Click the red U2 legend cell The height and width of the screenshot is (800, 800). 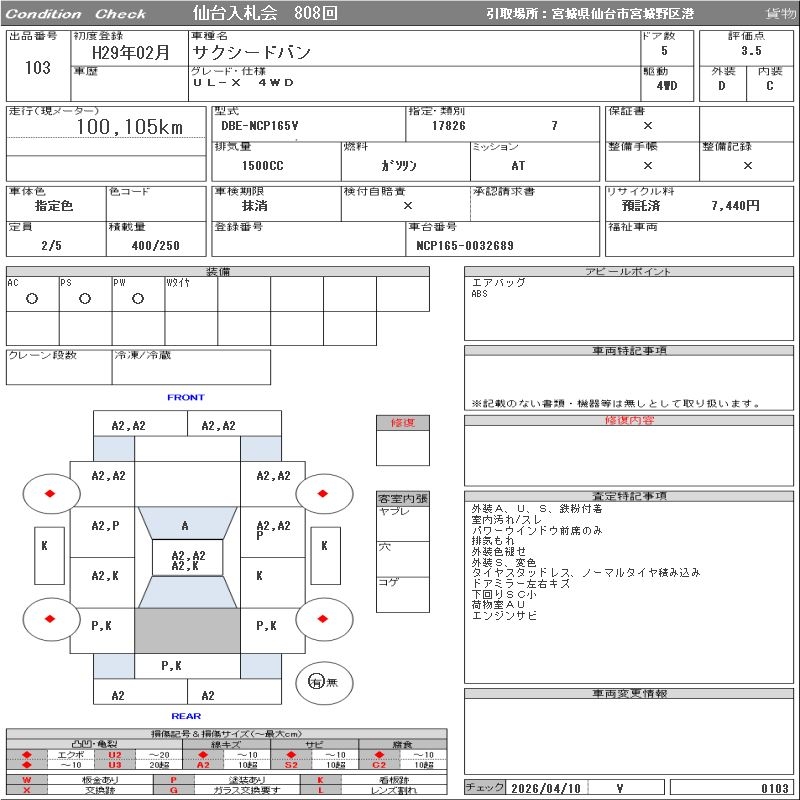tap(115, 754)
